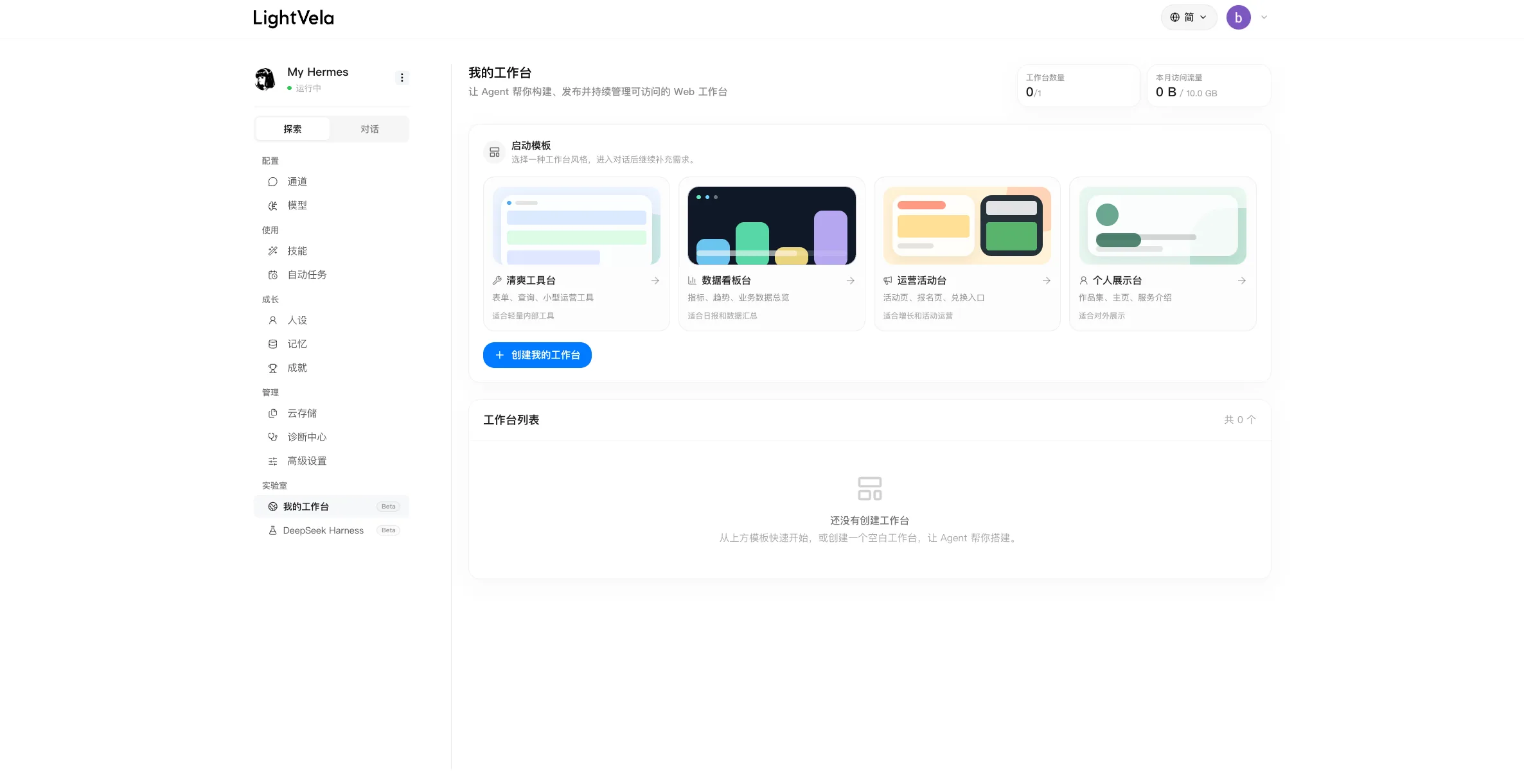Viewport: 1524px width, 784px height.
Task: Click the arrow on 个人展示台 card
Action: click(x=1241, y=281)
